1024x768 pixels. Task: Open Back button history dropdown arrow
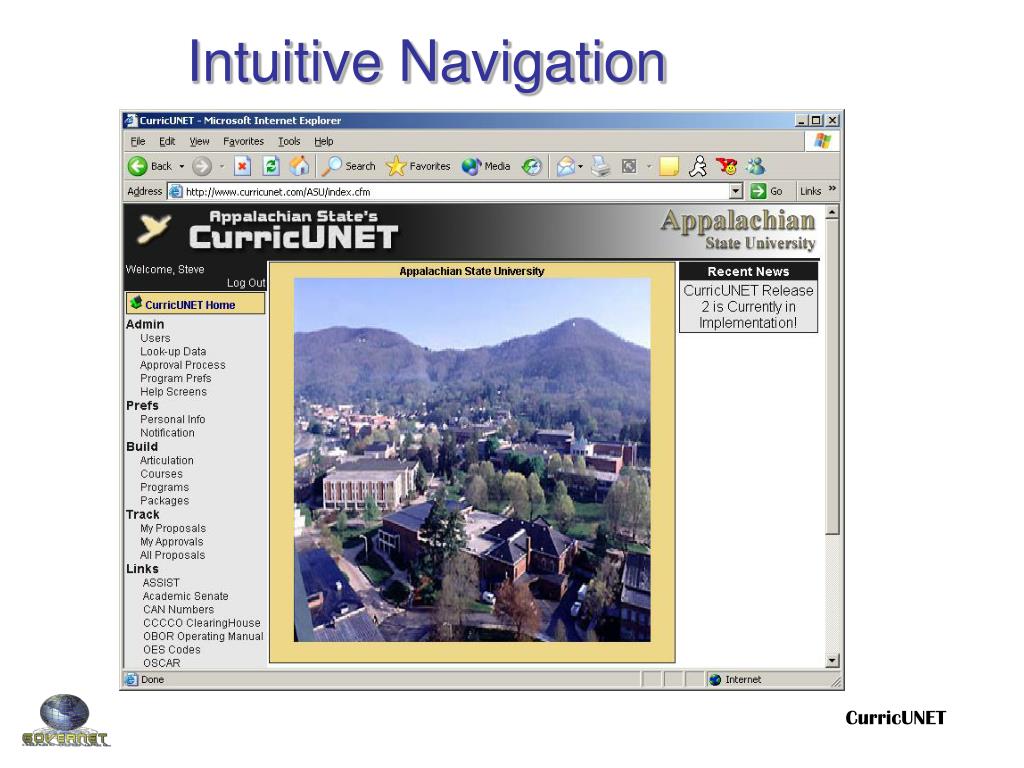pyautogui.click(x=182, y=167)
